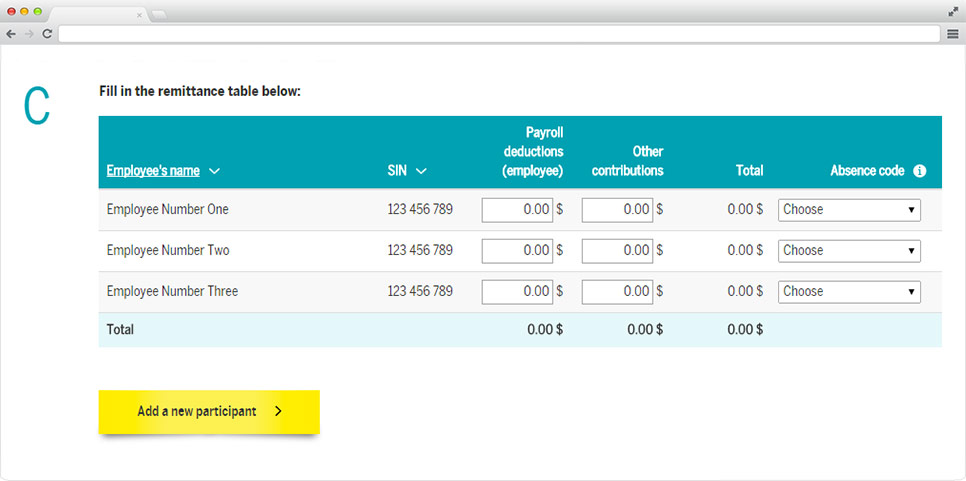This screenshot has width=966, height=481.
Task: Click row total 0.00 $ for Employee Number Three
Action: tap(745, 291)
